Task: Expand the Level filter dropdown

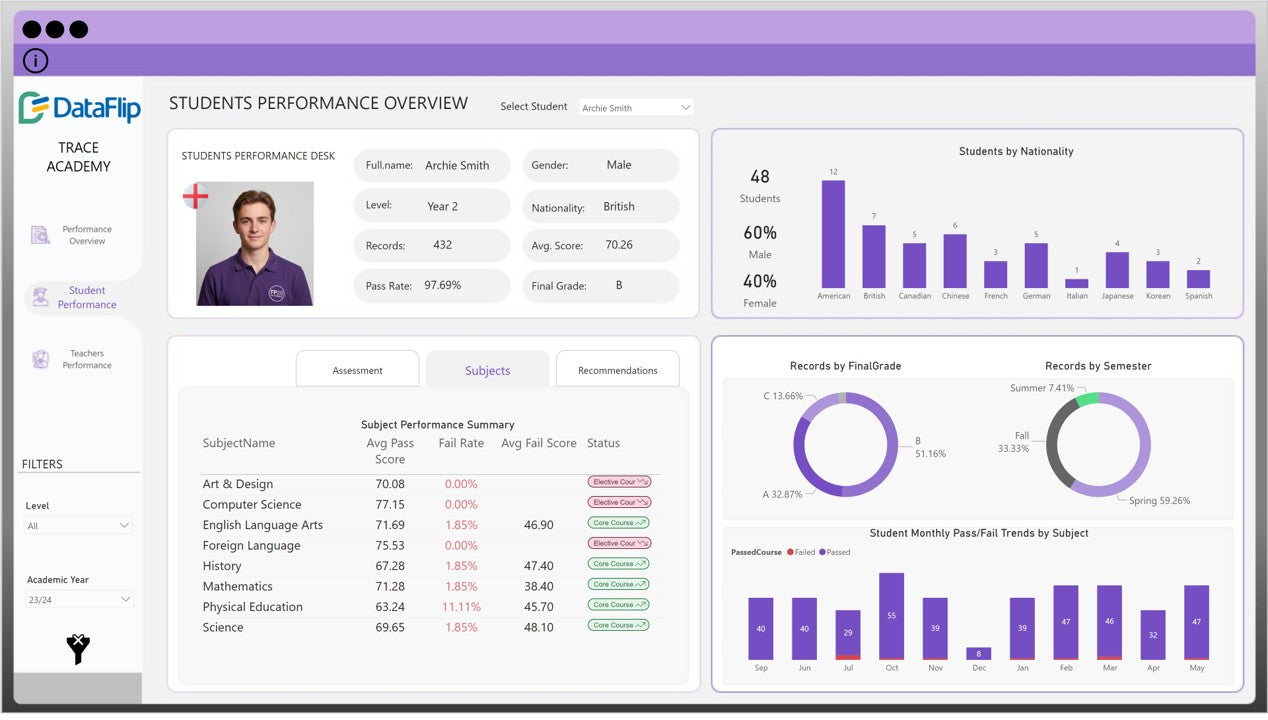Action: 79,525
